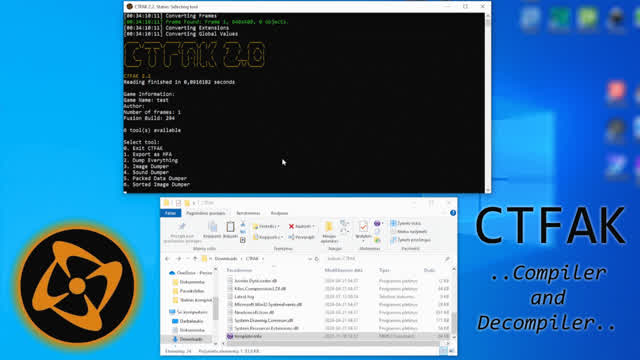Select Paveikslėliai folder in navigation pane

tap(189, 291)
